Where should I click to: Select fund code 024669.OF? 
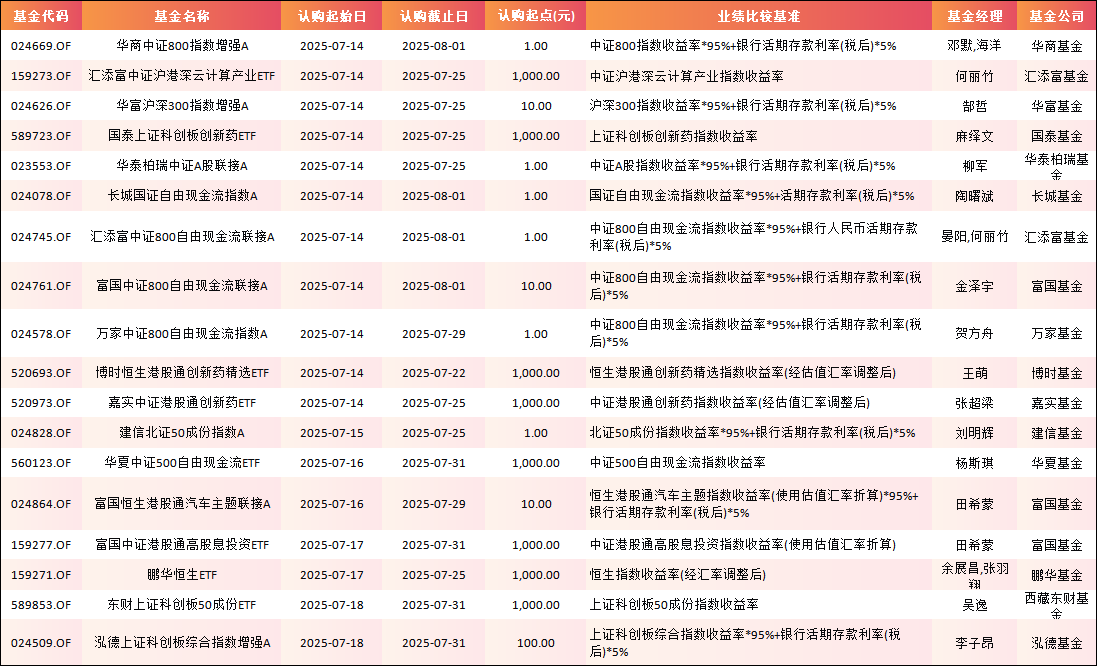click(x=42, y=45)
